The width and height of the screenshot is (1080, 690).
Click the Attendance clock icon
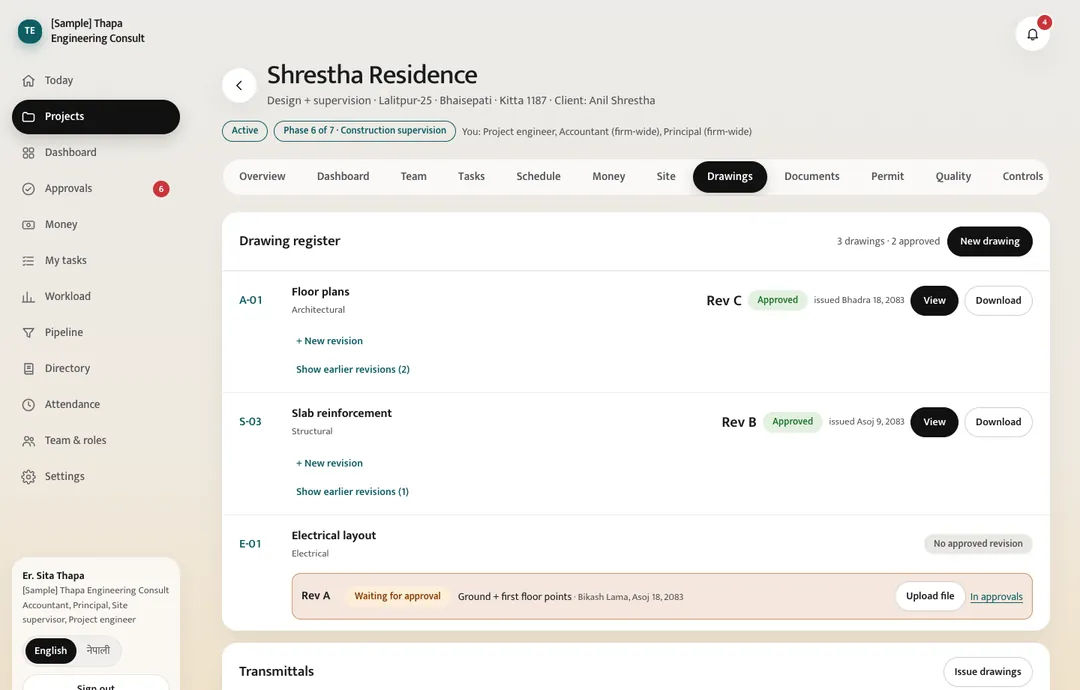click(28, 404)
